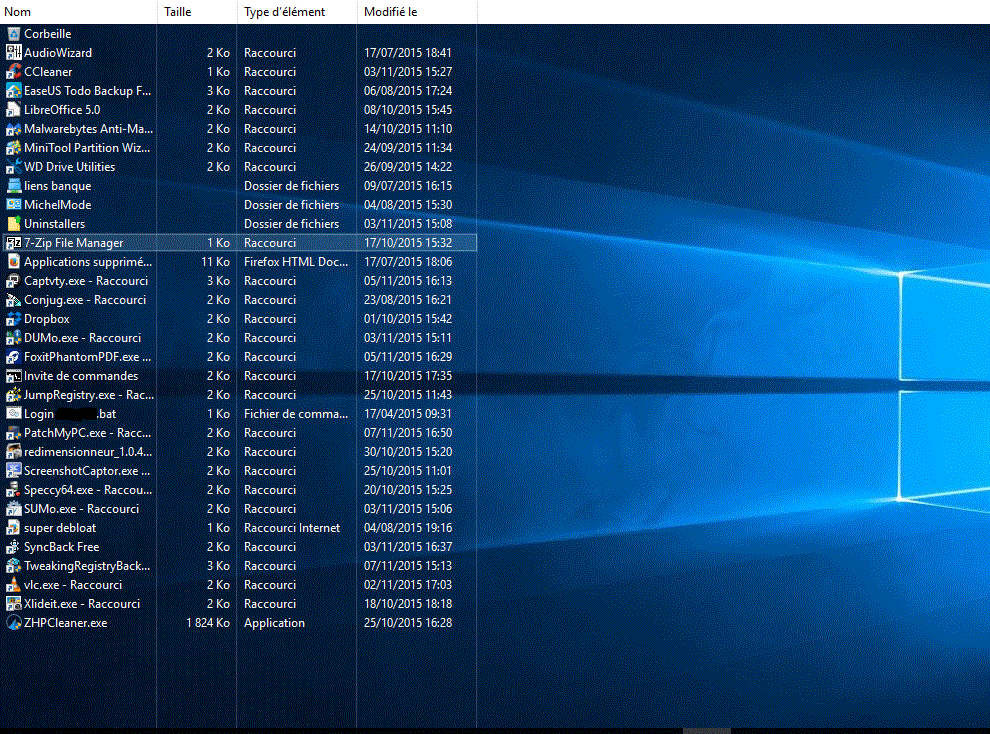990x734 pixels.
Task: Click the SyncBack Free icon
Action: [13, 547]
